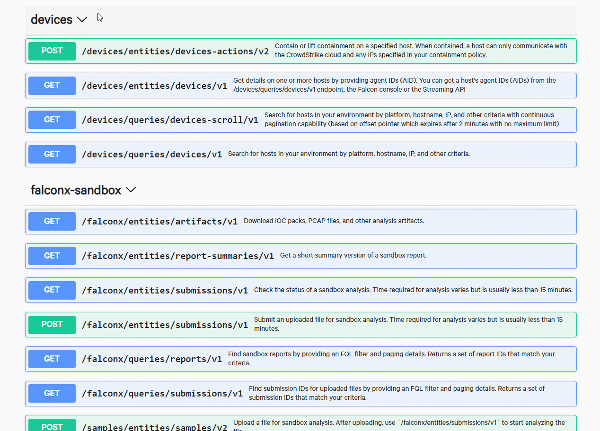Open path /falconx/queries/reports/v1
Screen dimensions: 600x431
pos(152,359)
